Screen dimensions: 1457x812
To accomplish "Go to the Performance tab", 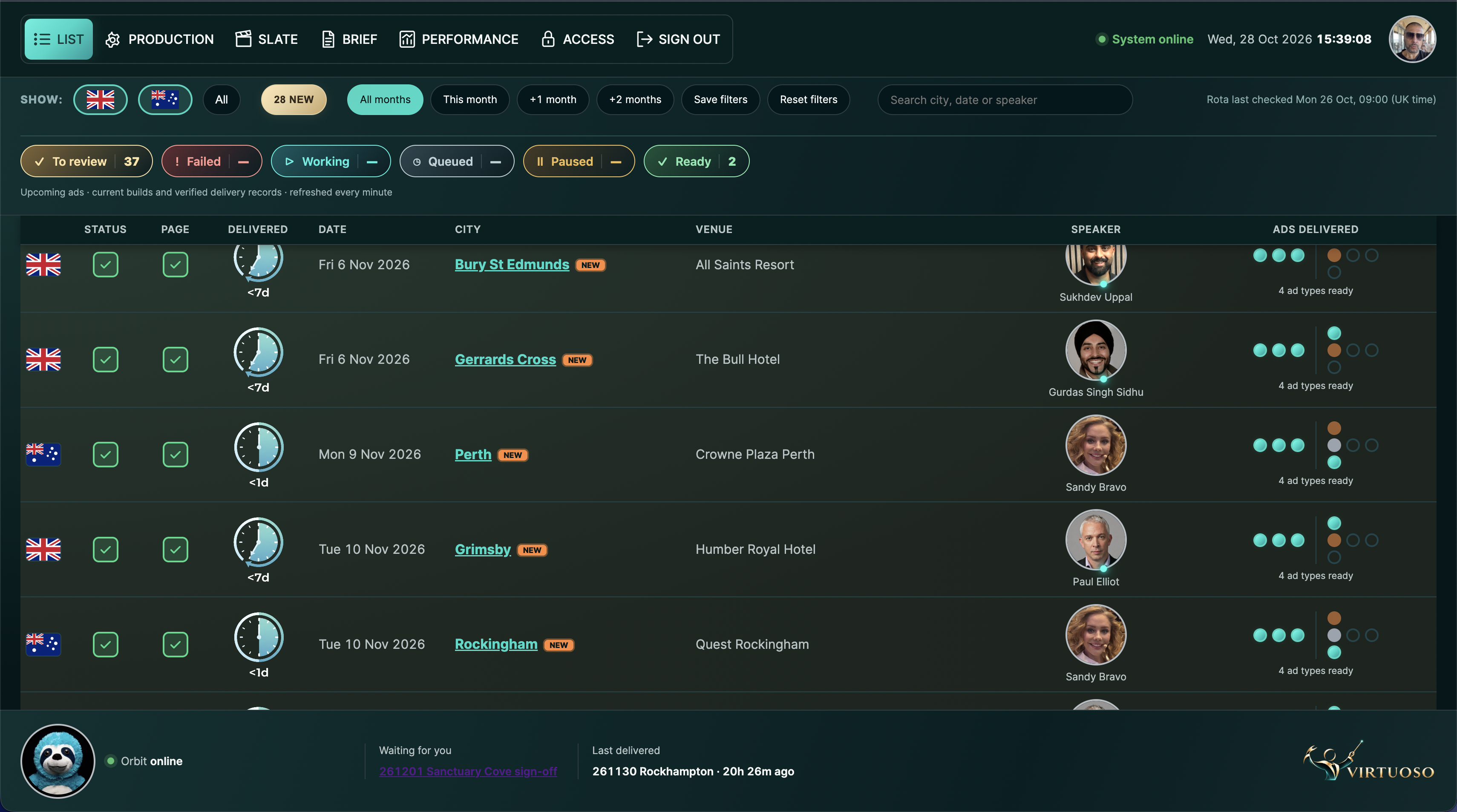I will 459,39.
